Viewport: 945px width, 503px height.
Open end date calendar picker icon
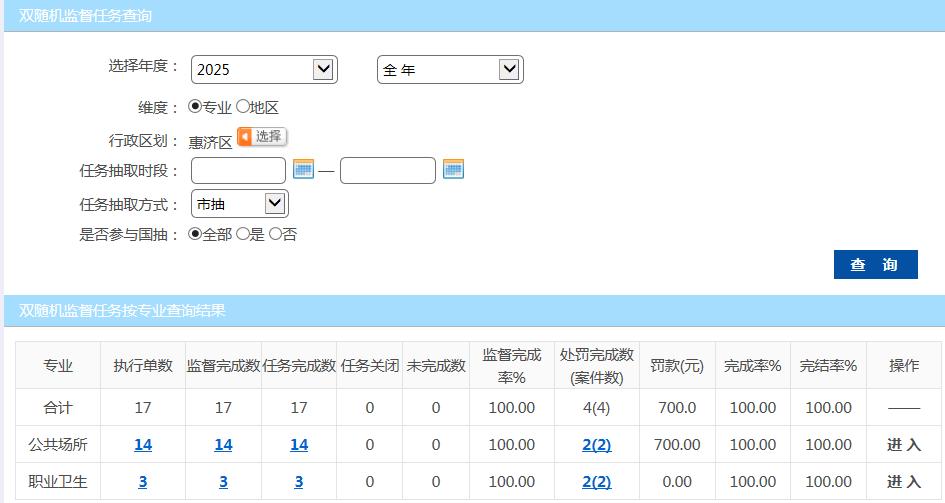pyautogui.click(x=453, y=170)
